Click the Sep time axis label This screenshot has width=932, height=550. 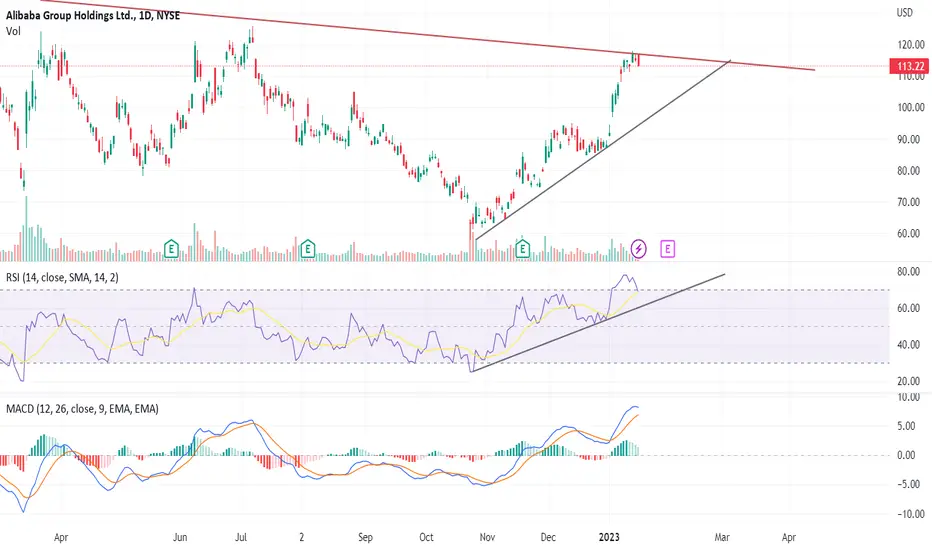click(366, 538)
